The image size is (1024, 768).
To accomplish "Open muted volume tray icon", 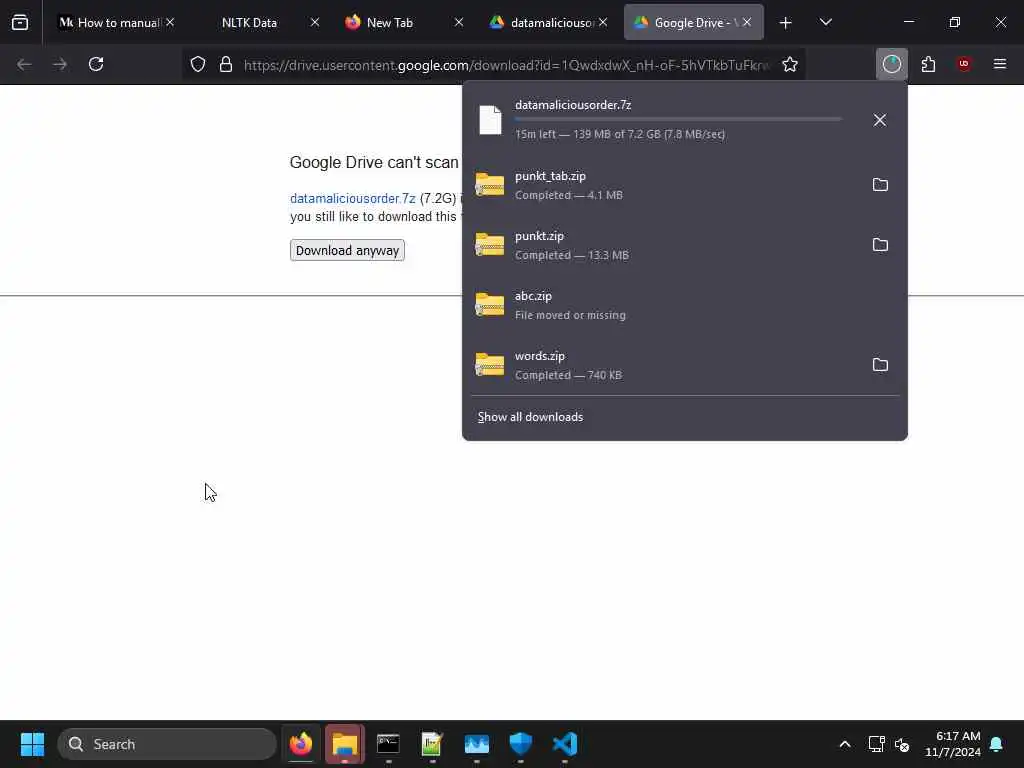I will pos(902,744).
